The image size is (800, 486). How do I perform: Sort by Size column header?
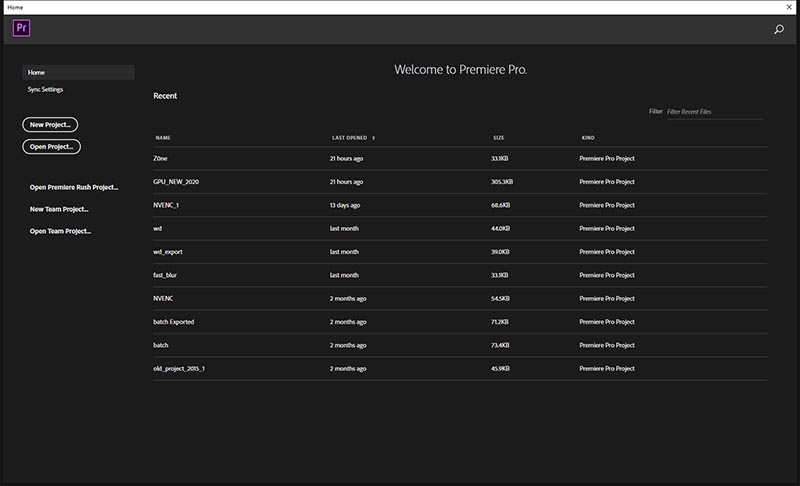(x=498, y=138)
